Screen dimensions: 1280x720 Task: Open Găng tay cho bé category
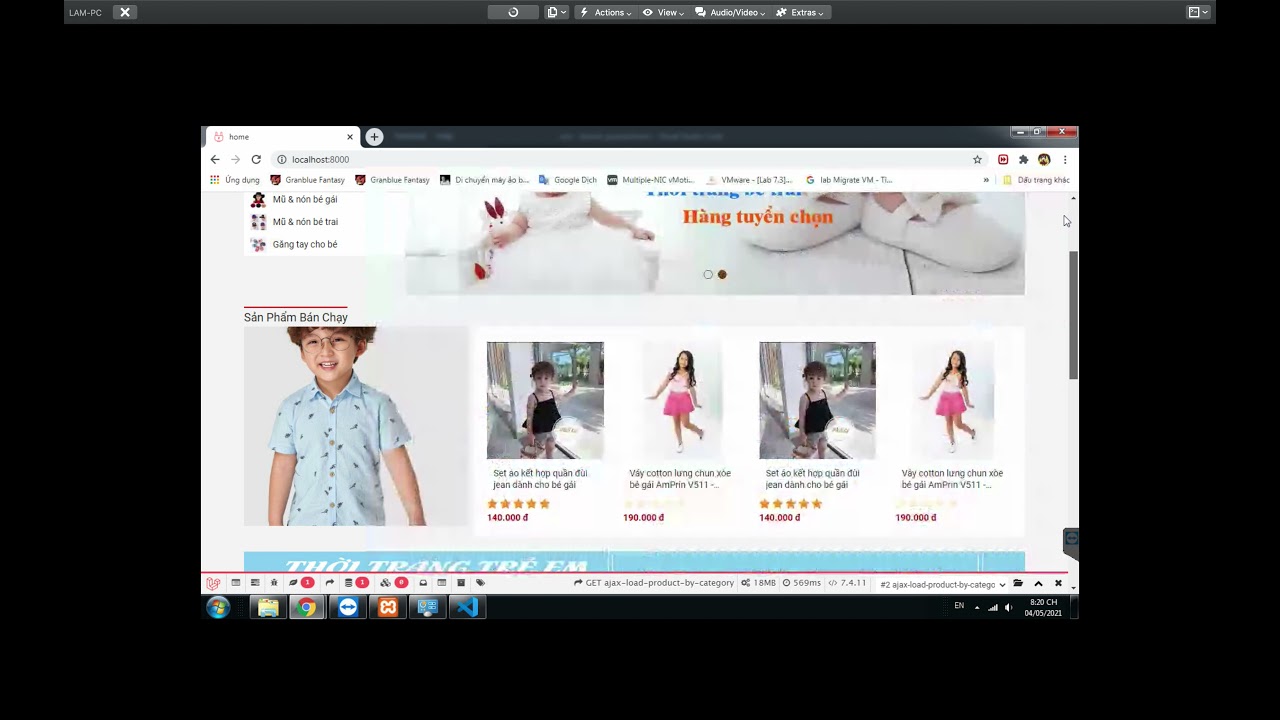(294, 244)
